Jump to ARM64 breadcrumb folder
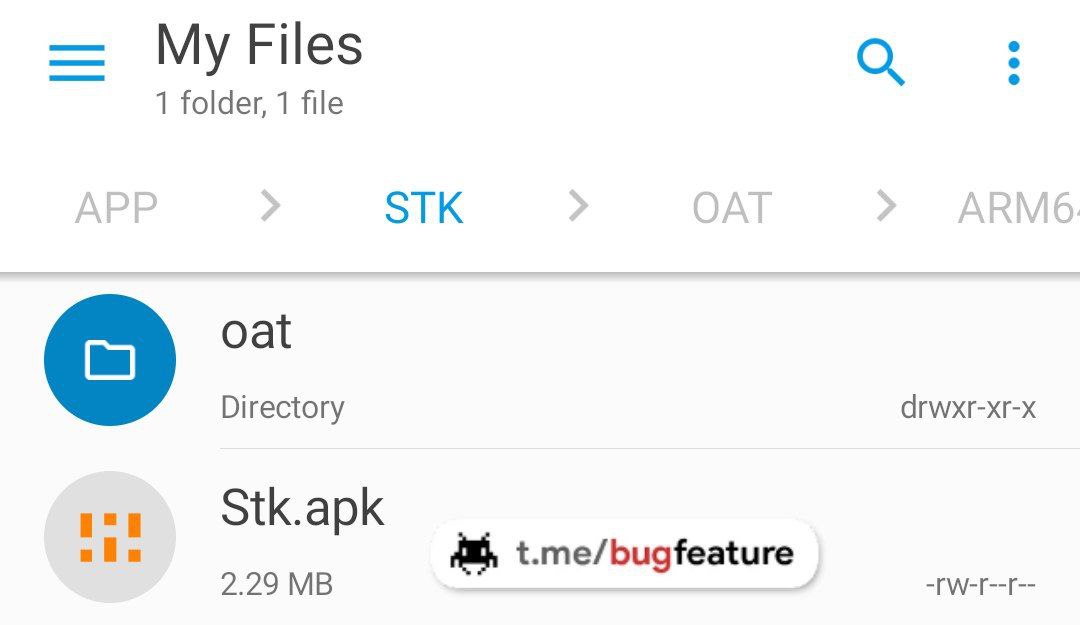This screenshot has width=1080, height=625. 1018,208
